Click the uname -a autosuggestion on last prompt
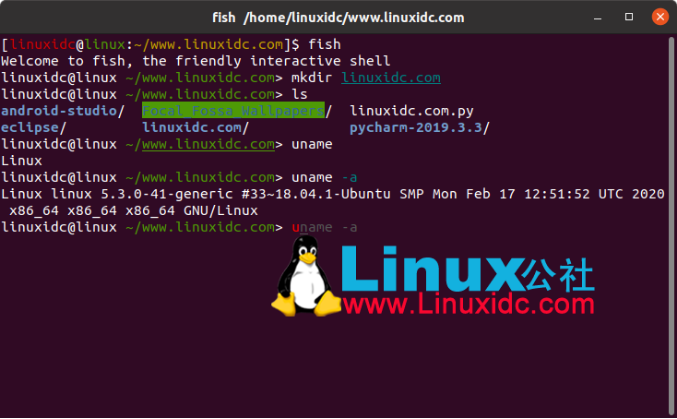 [x=325, y=227]
